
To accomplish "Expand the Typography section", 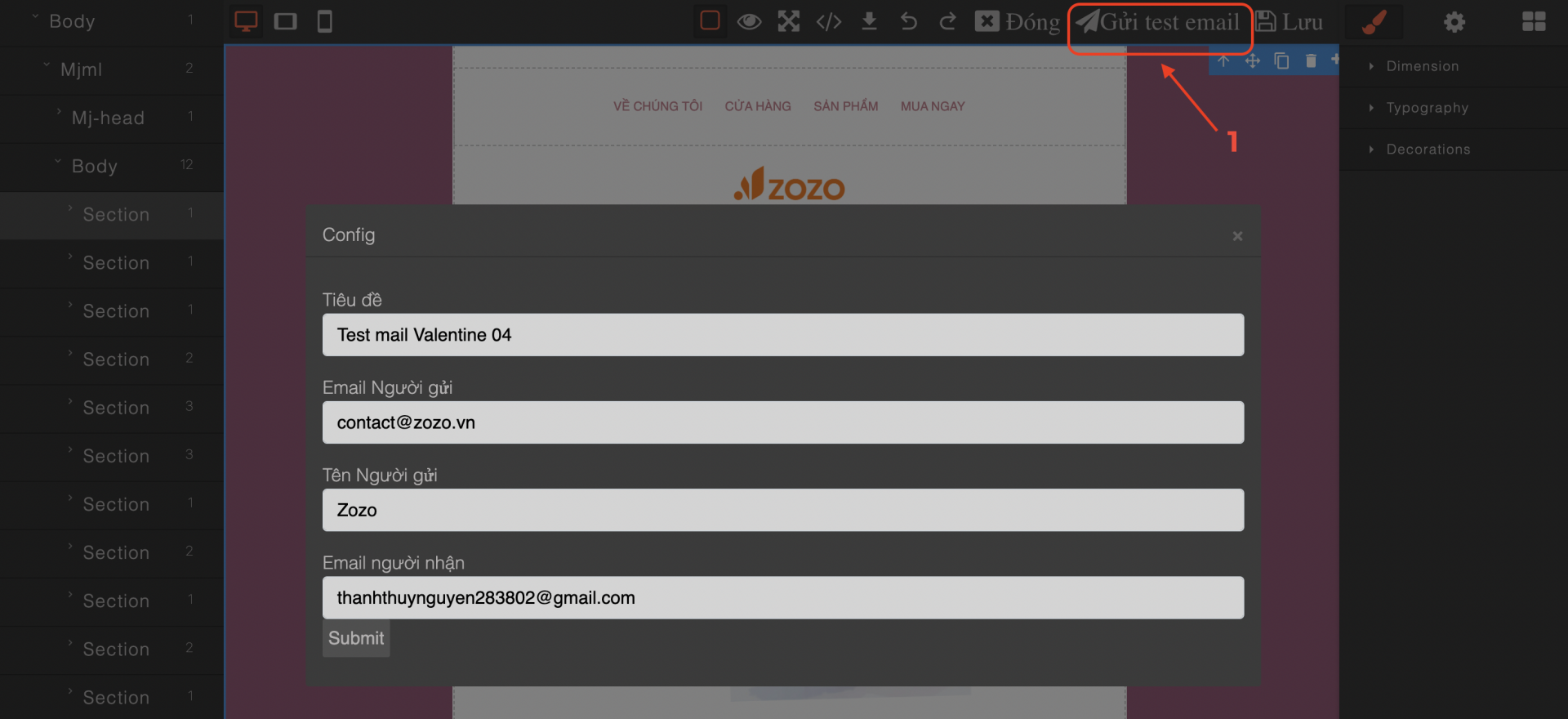I will (1427, 108).
